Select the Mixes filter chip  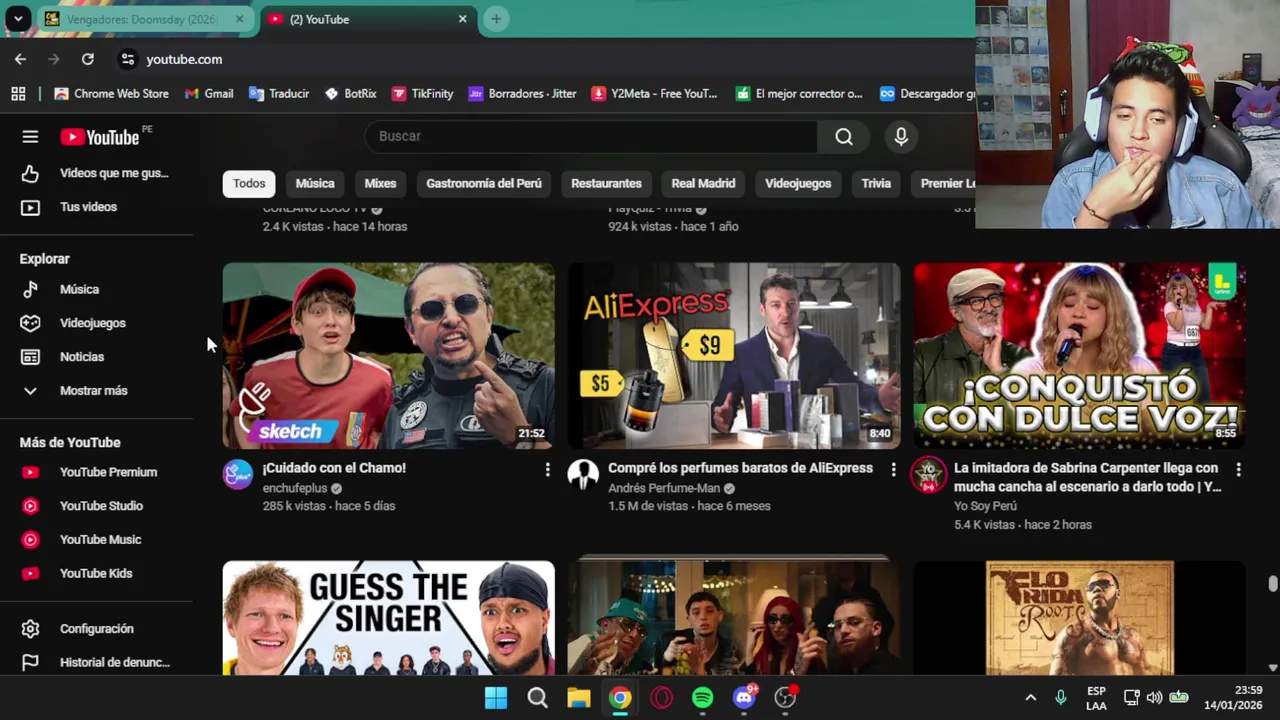380,183
